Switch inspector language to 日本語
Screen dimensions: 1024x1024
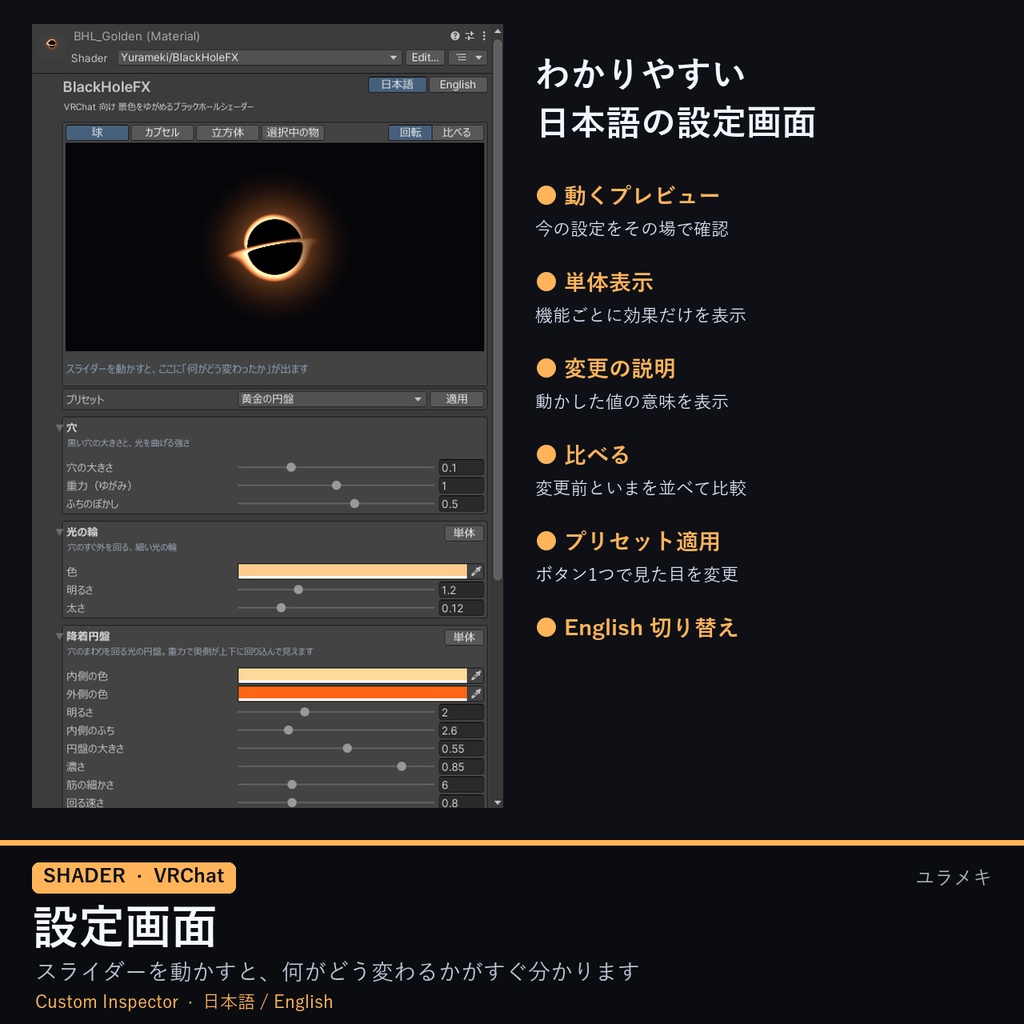(397, 85)
